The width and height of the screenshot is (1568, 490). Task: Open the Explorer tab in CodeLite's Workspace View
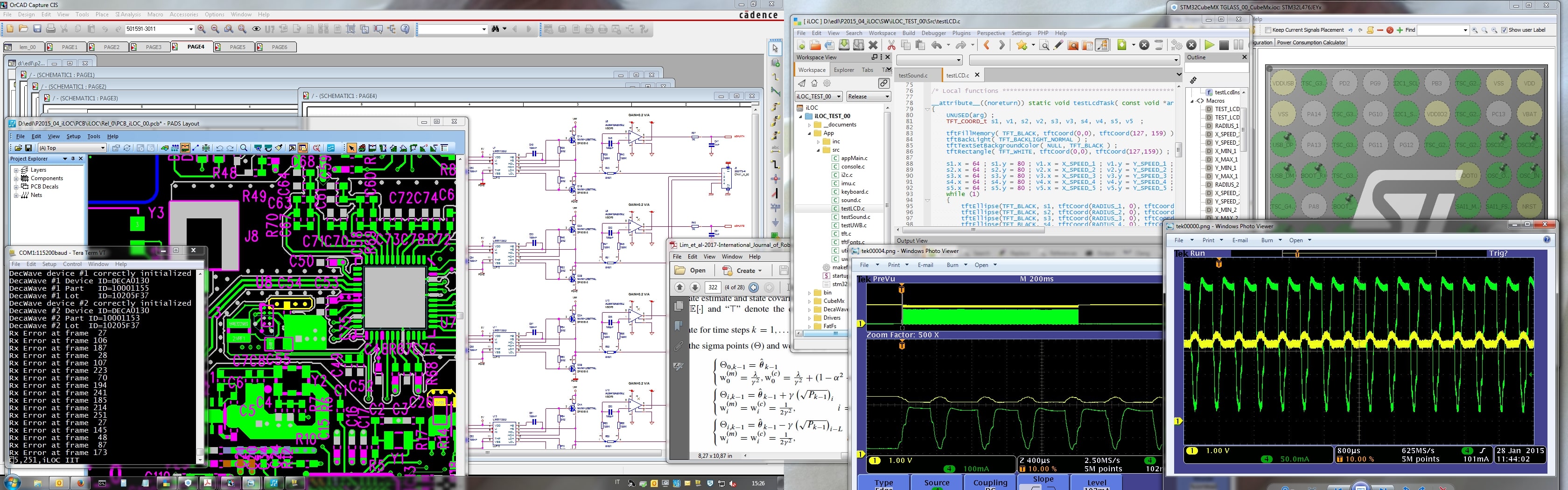(844, 70)
